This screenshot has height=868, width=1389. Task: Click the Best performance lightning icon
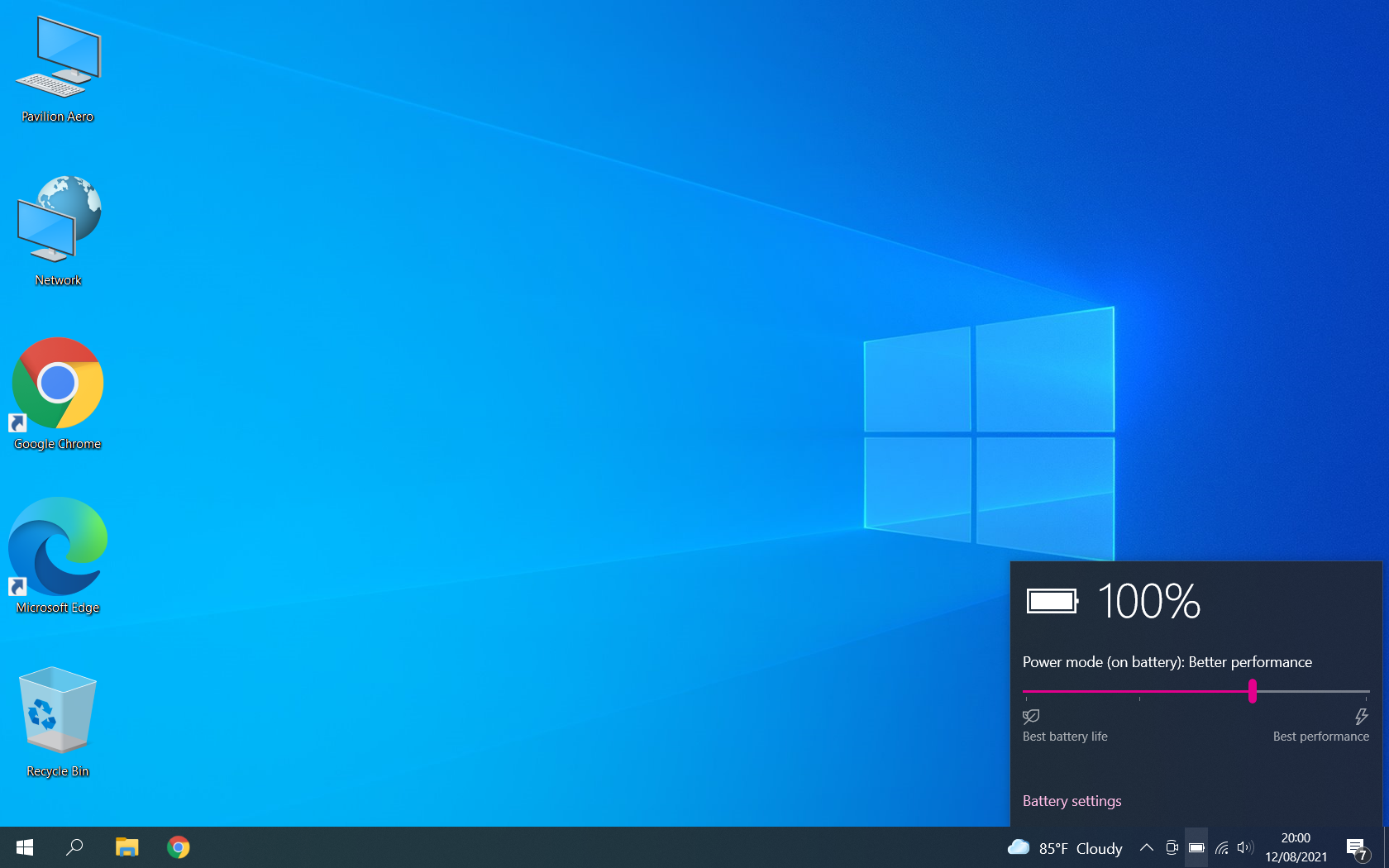1362,716
